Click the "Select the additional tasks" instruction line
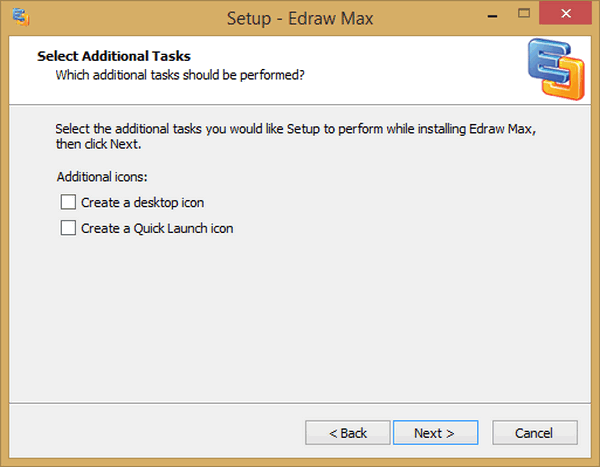This screenshot has height=467, width=600. pos(300,129)
